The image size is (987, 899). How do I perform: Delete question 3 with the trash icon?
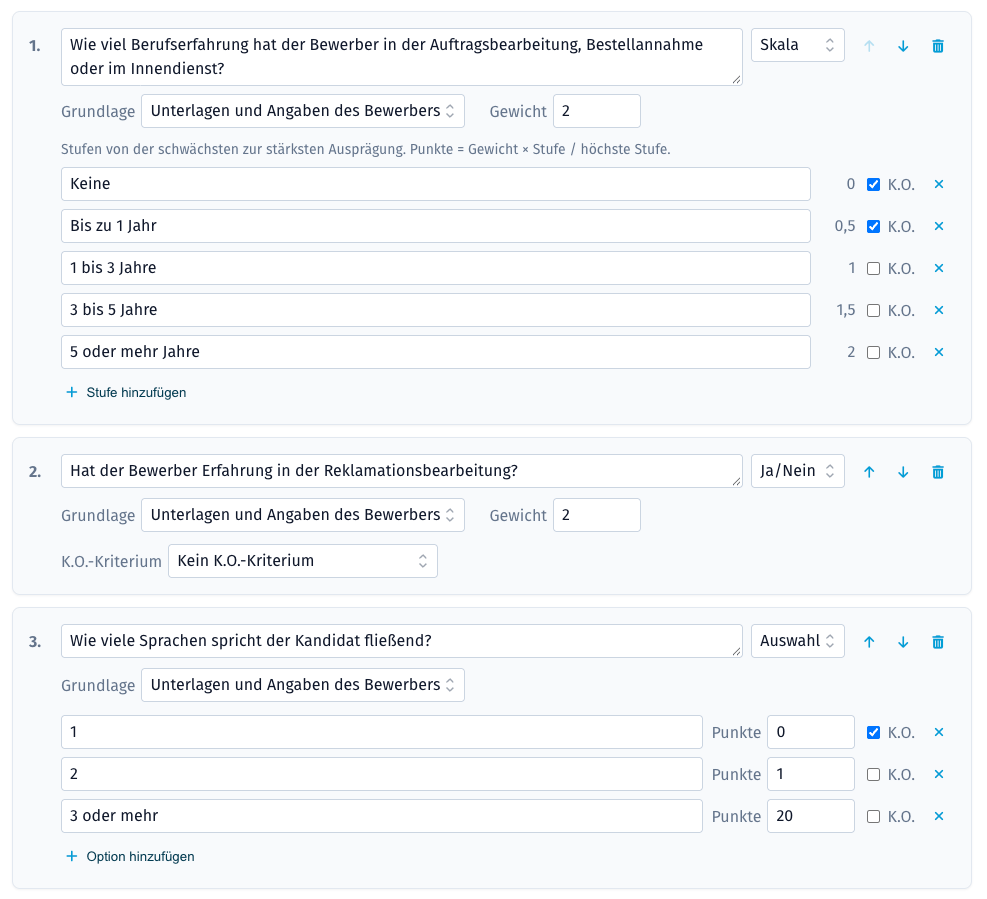point(937,642)
